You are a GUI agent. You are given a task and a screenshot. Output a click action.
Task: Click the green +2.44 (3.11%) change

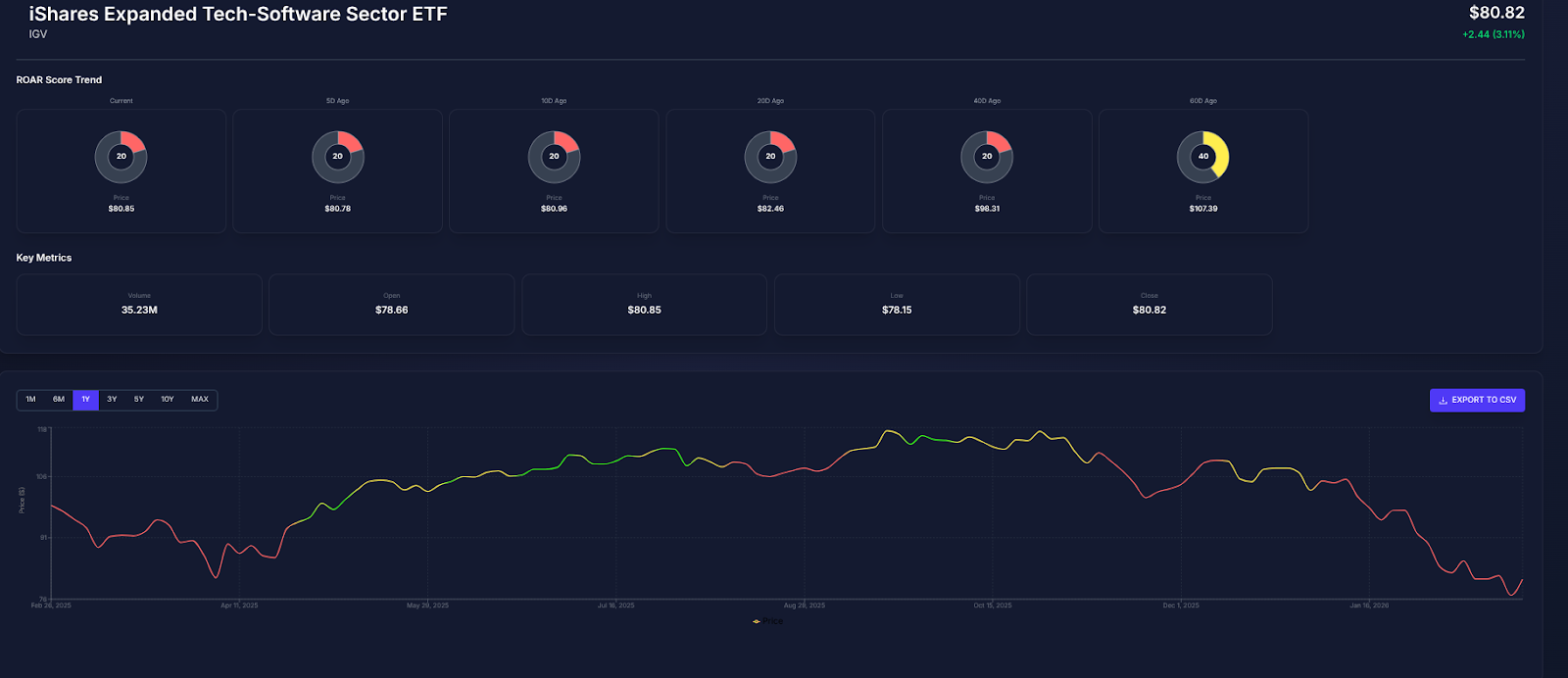pyautogui.click(x=1494, y=34)
